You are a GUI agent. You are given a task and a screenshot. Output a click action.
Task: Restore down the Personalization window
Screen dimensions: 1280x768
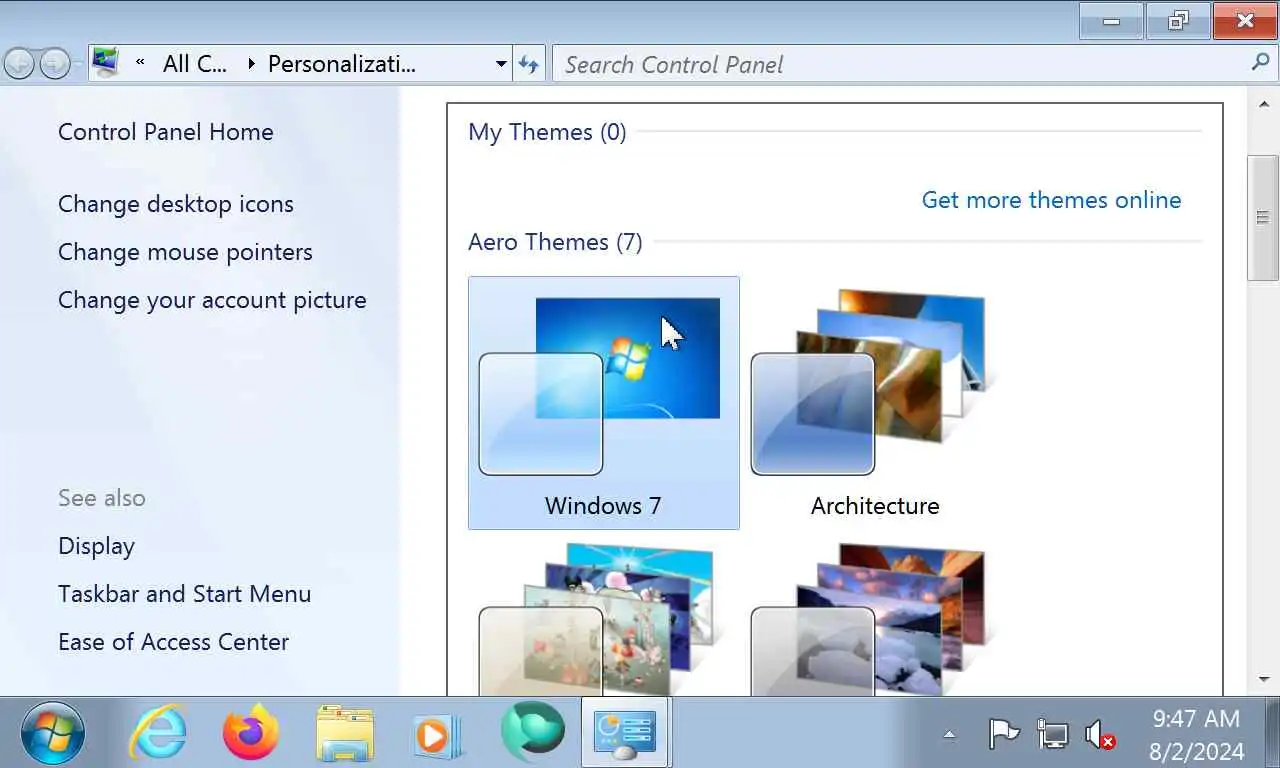click(x=1178, y=20)
